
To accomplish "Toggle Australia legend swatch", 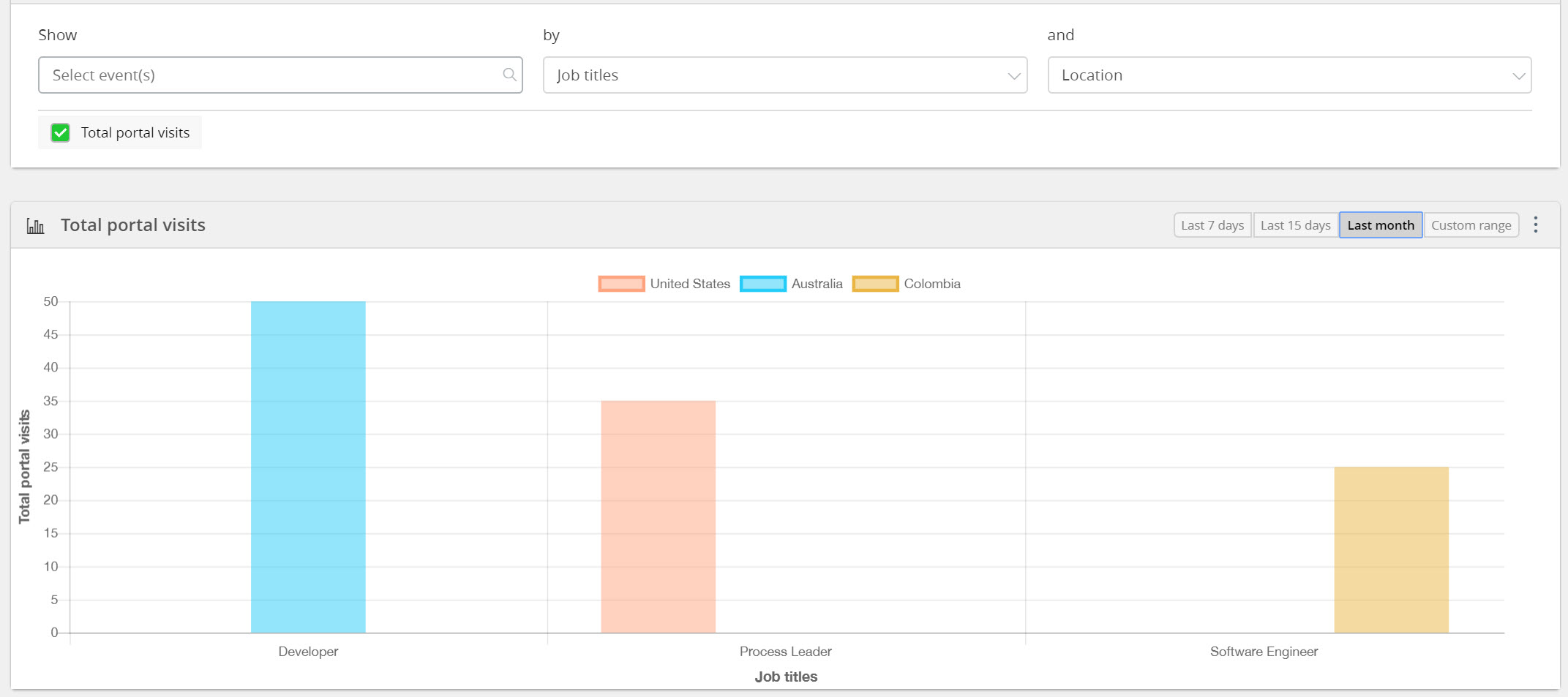I will click(763, 284).
